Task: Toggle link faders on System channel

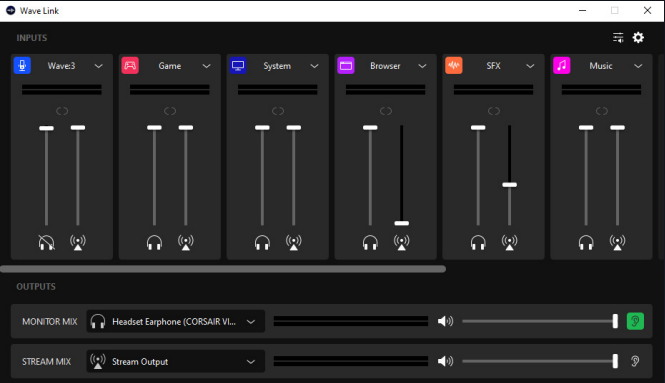Action: point(278,111)
